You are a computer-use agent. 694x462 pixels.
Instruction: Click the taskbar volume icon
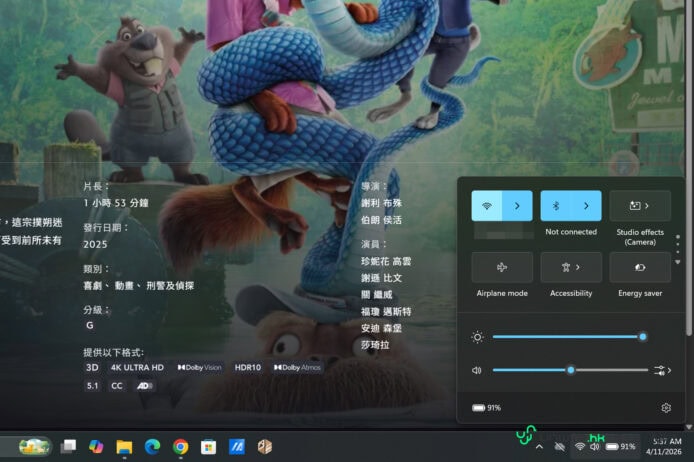click(x=594, y=447)
